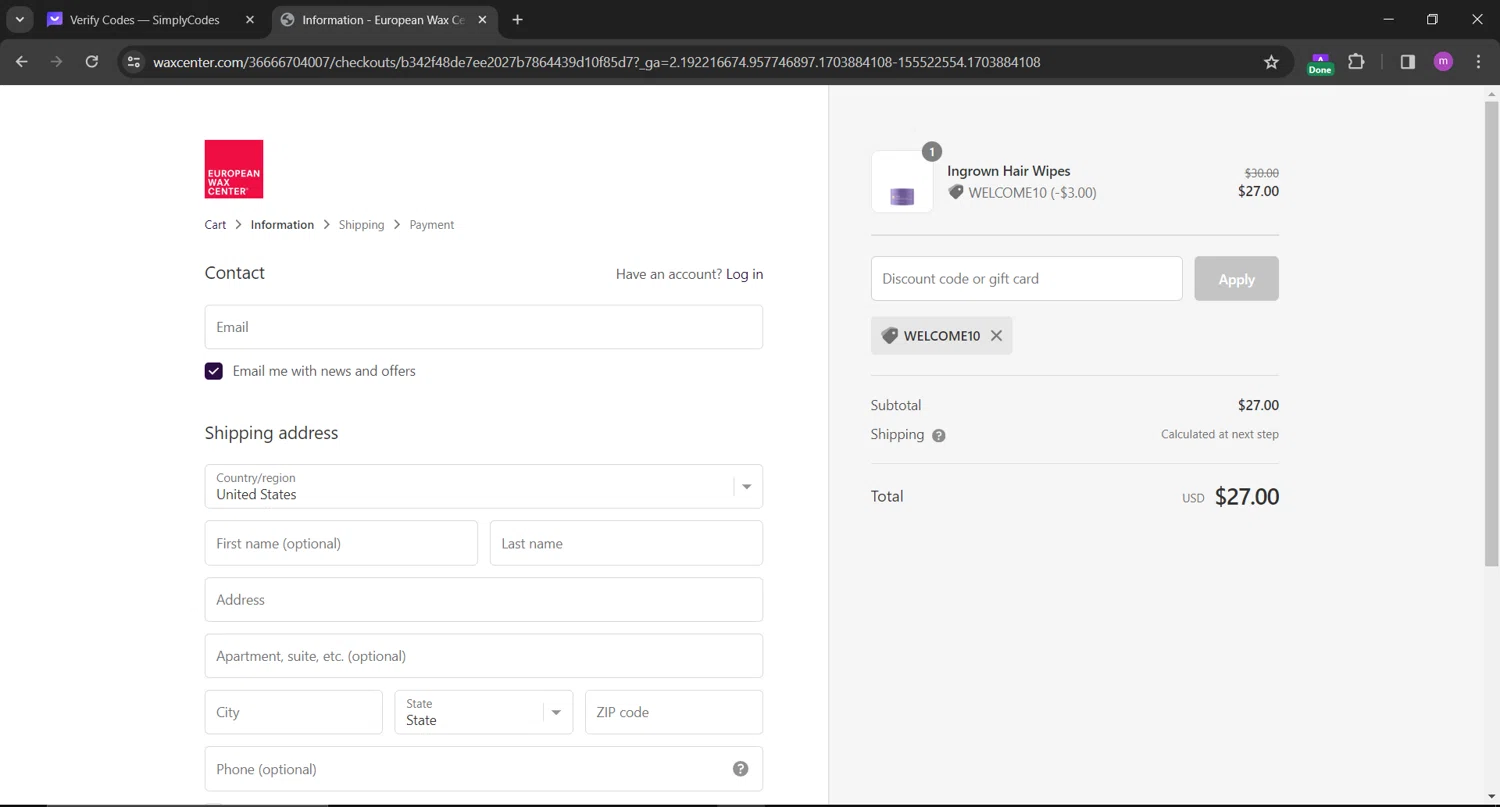
Task: Click the Address input field
Action: [484, 600]
